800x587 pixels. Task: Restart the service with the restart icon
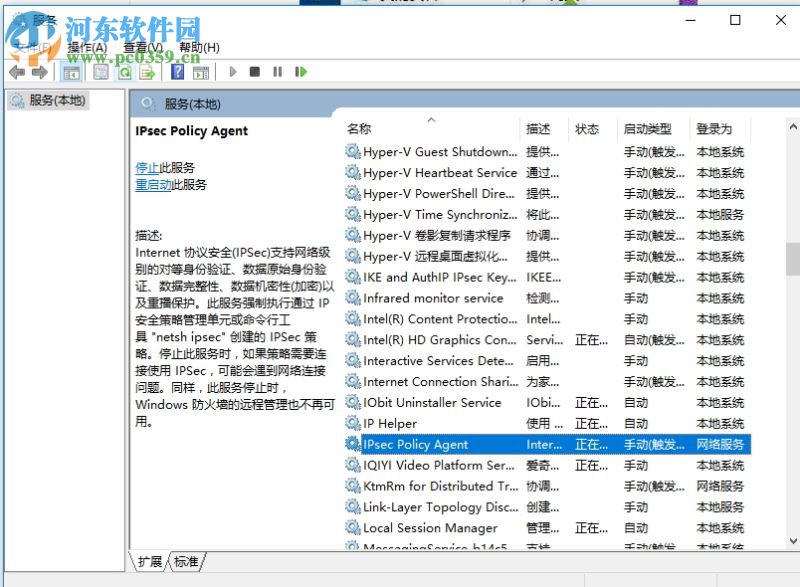tap(301, 72)
